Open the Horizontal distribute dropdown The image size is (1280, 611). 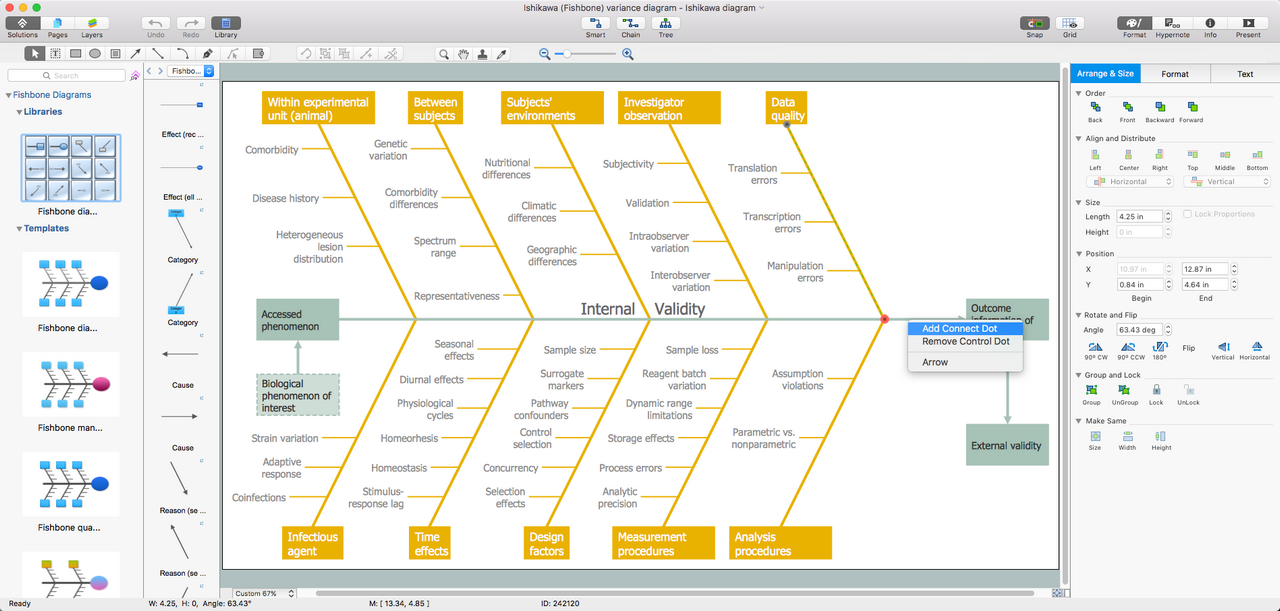tap(1128, 182)
